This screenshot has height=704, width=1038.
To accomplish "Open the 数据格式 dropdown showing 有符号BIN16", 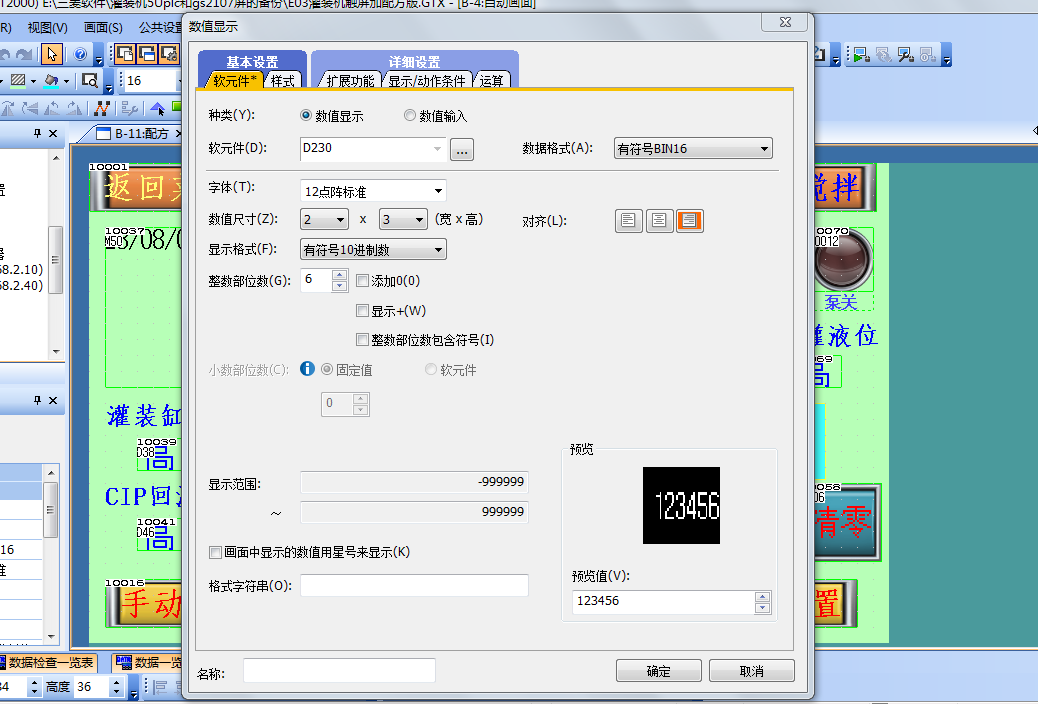I will click(x=693, y=149).
